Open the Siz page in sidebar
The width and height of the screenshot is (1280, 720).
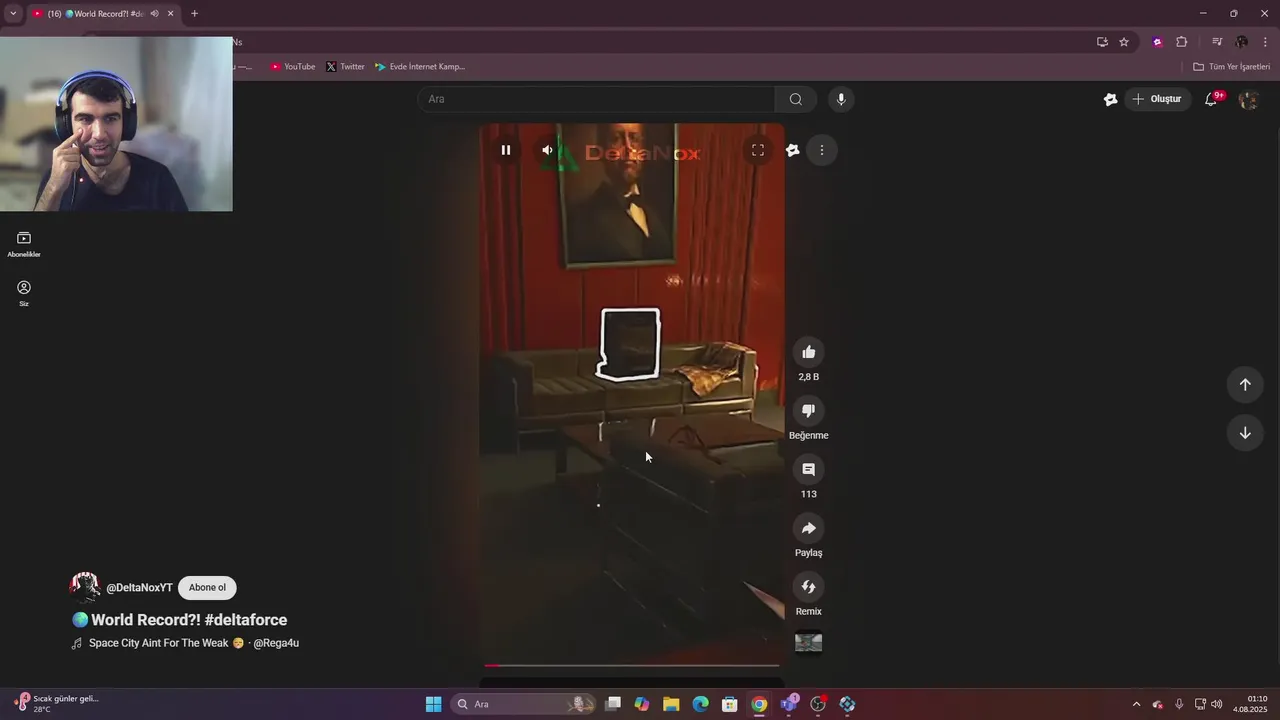point(24,293)
